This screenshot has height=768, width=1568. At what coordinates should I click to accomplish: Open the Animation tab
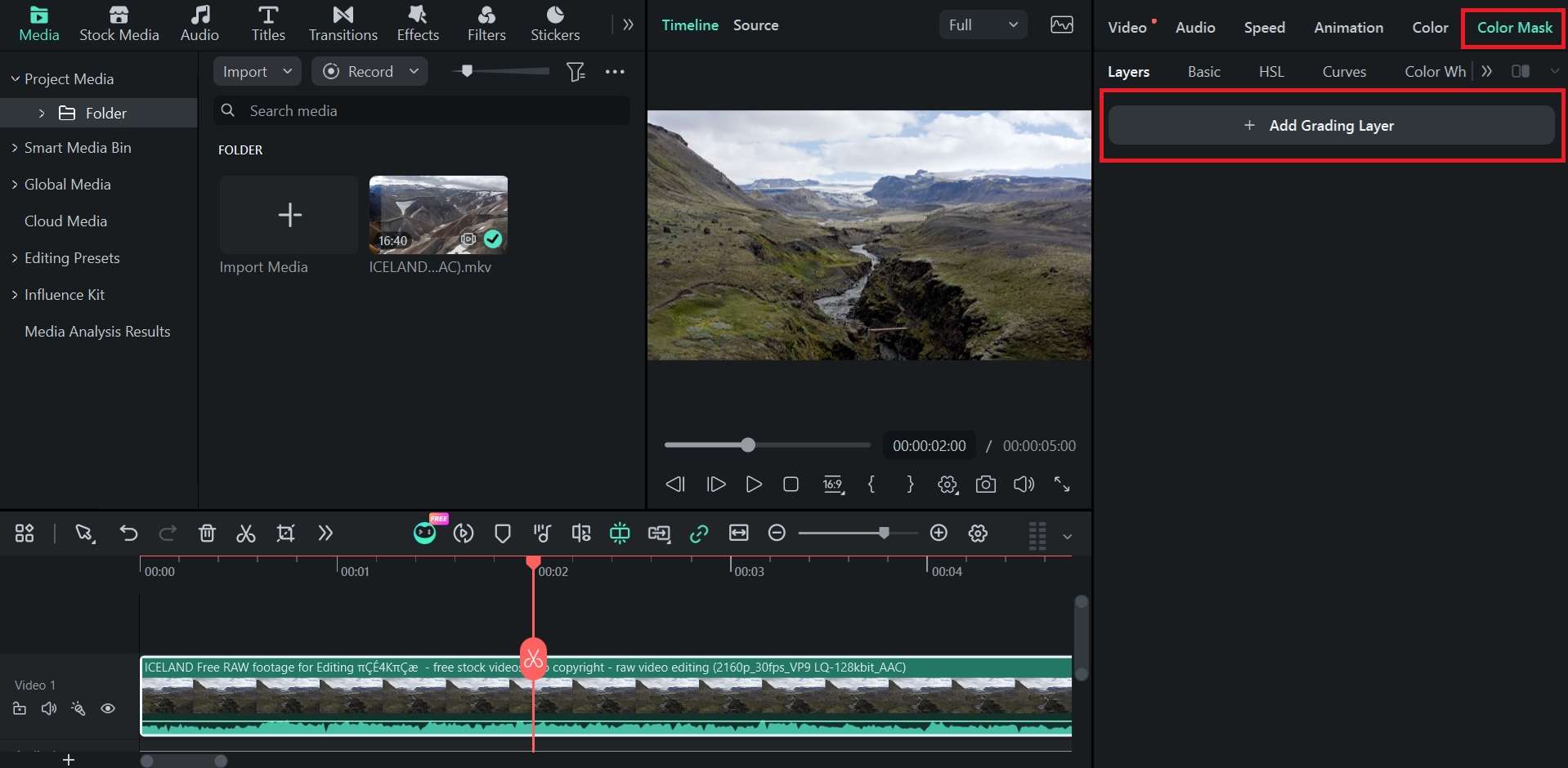click(1348, 27)
